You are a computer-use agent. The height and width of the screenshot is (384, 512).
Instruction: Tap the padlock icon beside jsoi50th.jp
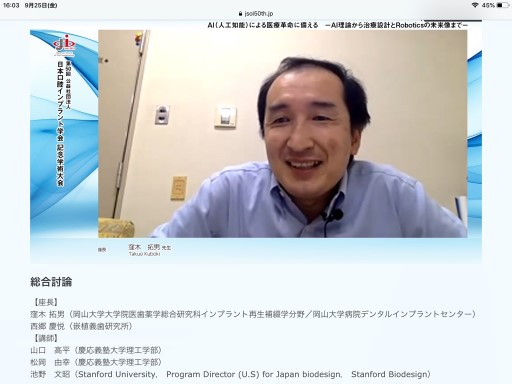click(x=241, y=14)
